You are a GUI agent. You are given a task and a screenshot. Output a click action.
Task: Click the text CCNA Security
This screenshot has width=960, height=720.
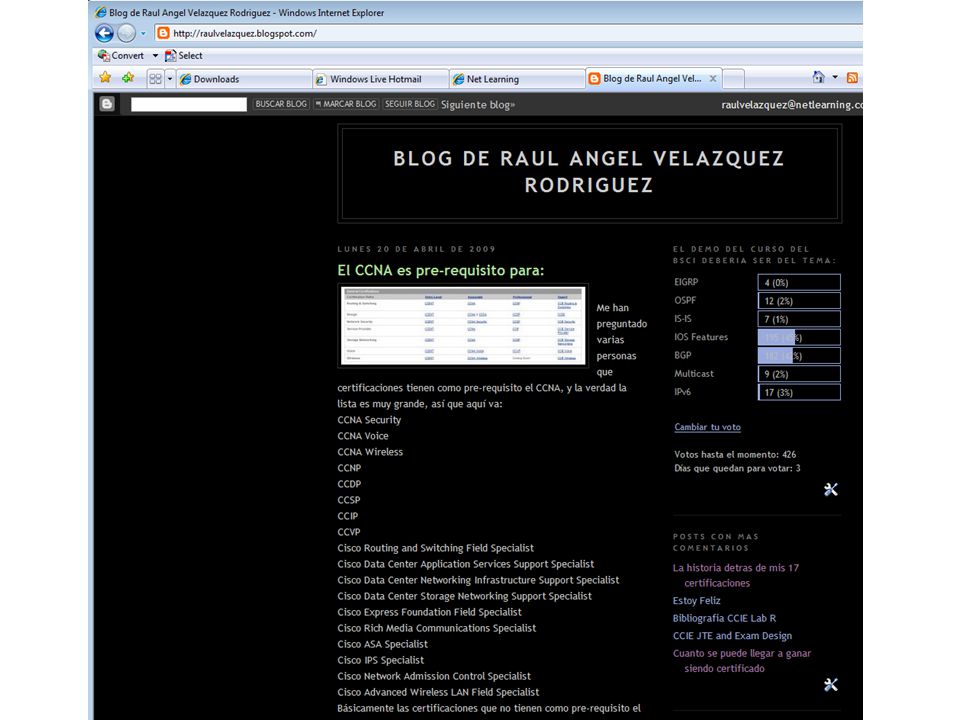click(369, 420)
